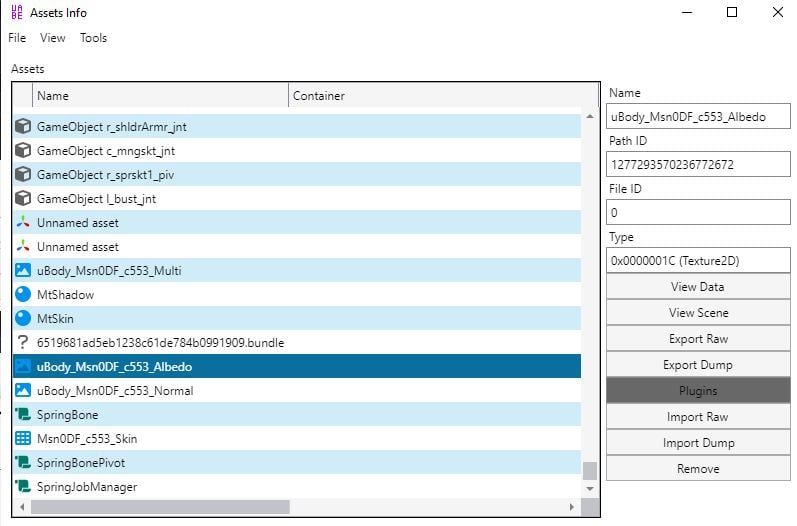Click Export Dump
The height and width of the screenshot is (526, 797).
pos(697,364)
